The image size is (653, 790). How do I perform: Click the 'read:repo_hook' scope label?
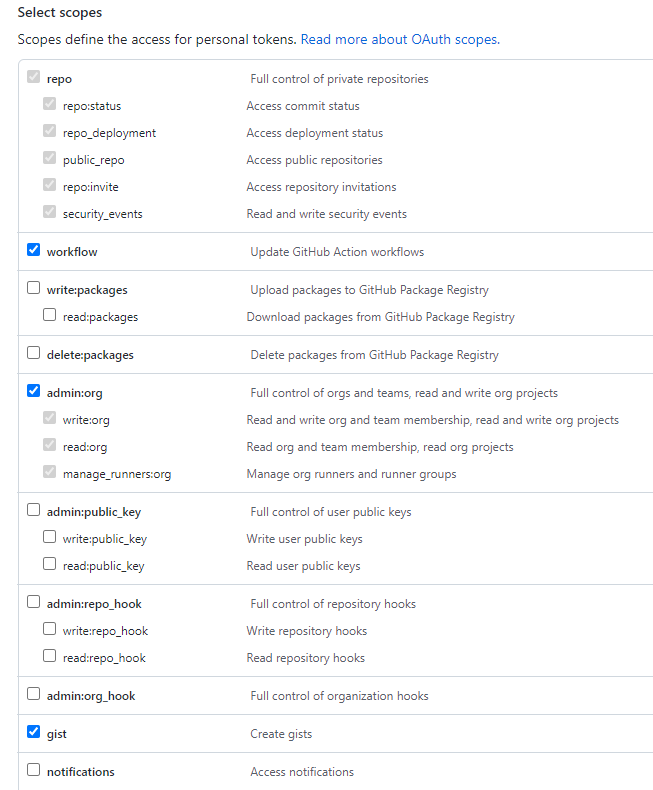click(104, 658)
